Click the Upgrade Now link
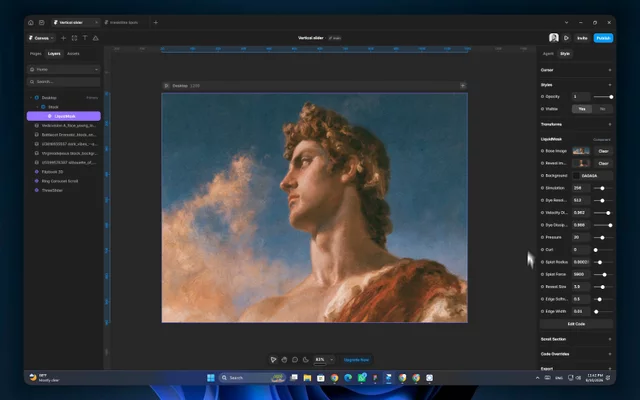 coord(356,360)
